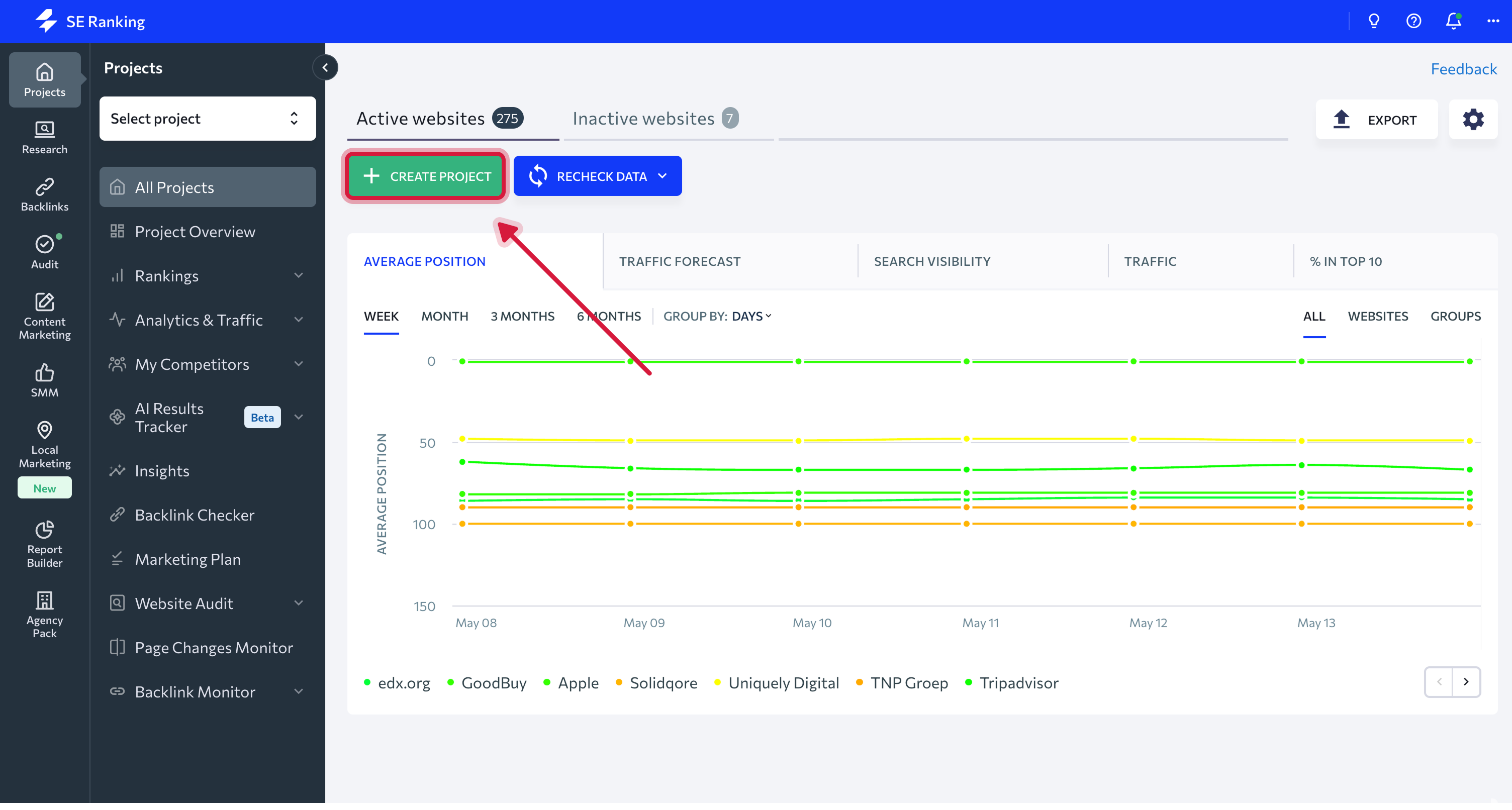
Task: Go to previous legend page
Action: (x=1439, y=682)
